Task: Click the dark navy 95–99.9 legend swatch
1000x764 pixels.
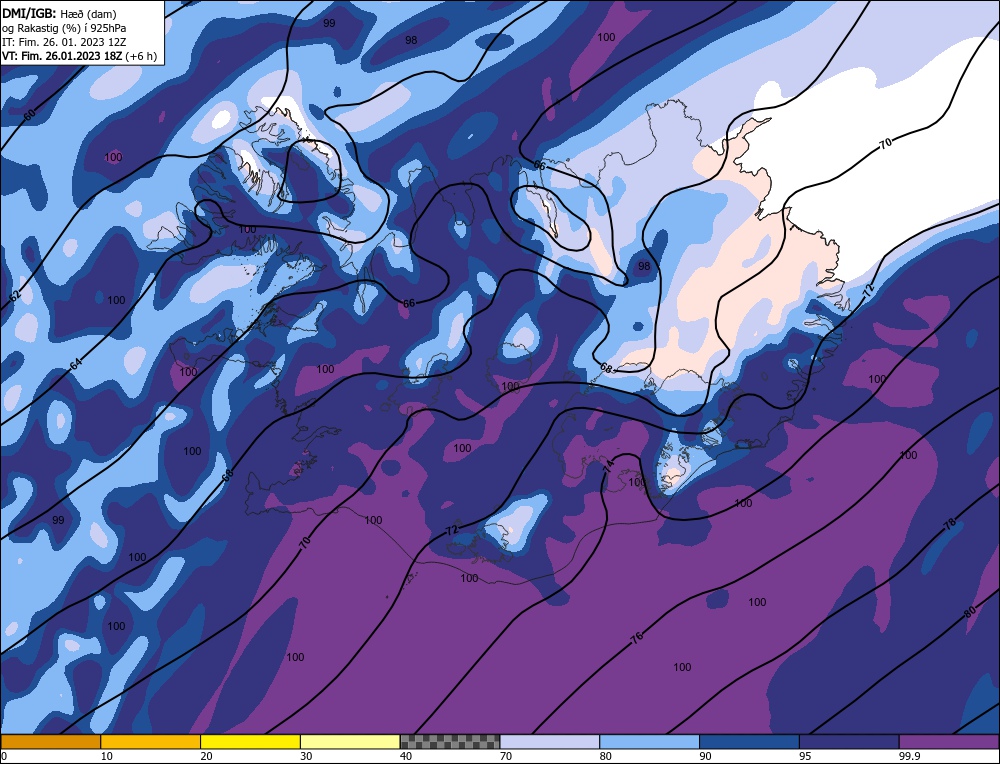Action: (849, 741)
